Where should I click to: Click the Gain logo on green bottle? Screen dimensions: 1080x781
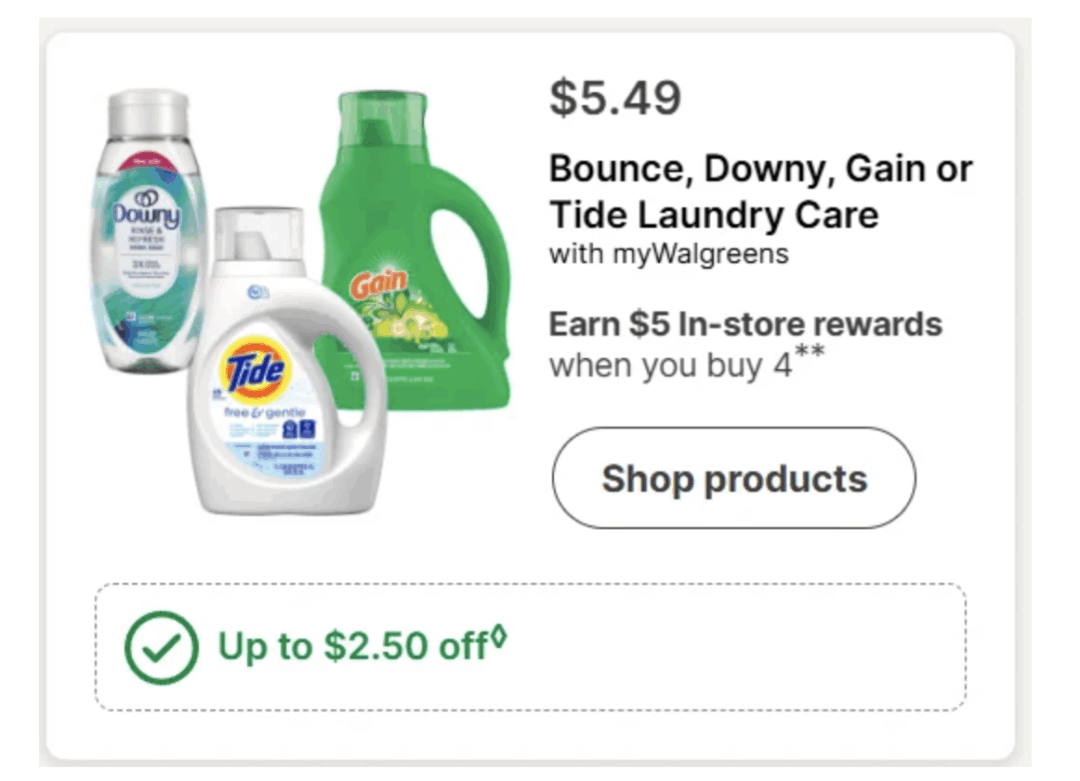point(378,285)
